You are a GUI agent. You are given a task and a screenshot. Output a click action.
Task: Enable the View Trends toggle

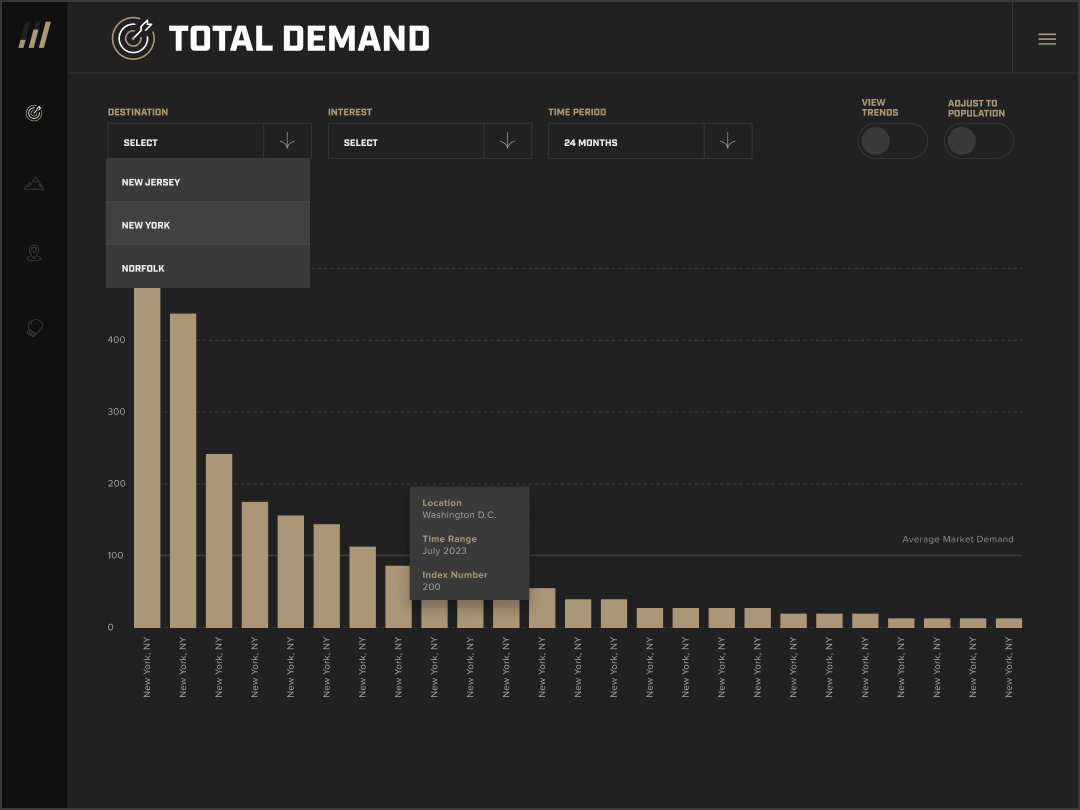click(893, 141)
